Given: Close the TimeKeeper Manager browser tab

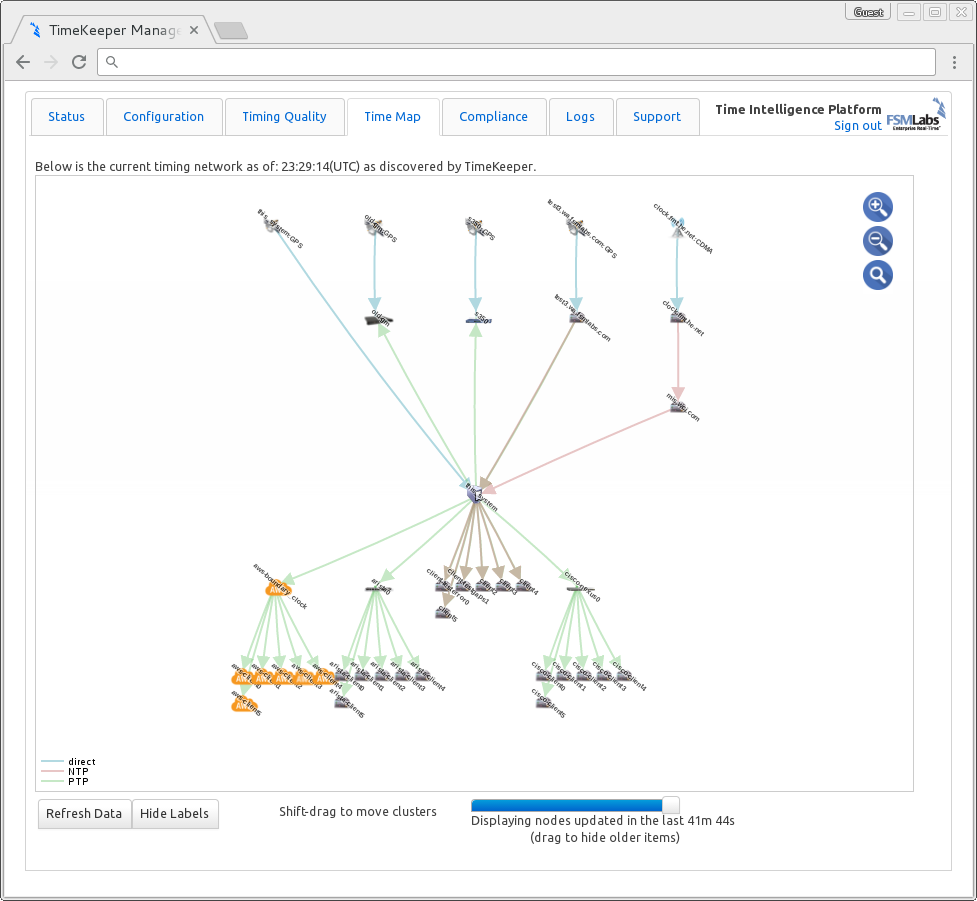Looking at the screenshot, I should click(x=194, y=30).
